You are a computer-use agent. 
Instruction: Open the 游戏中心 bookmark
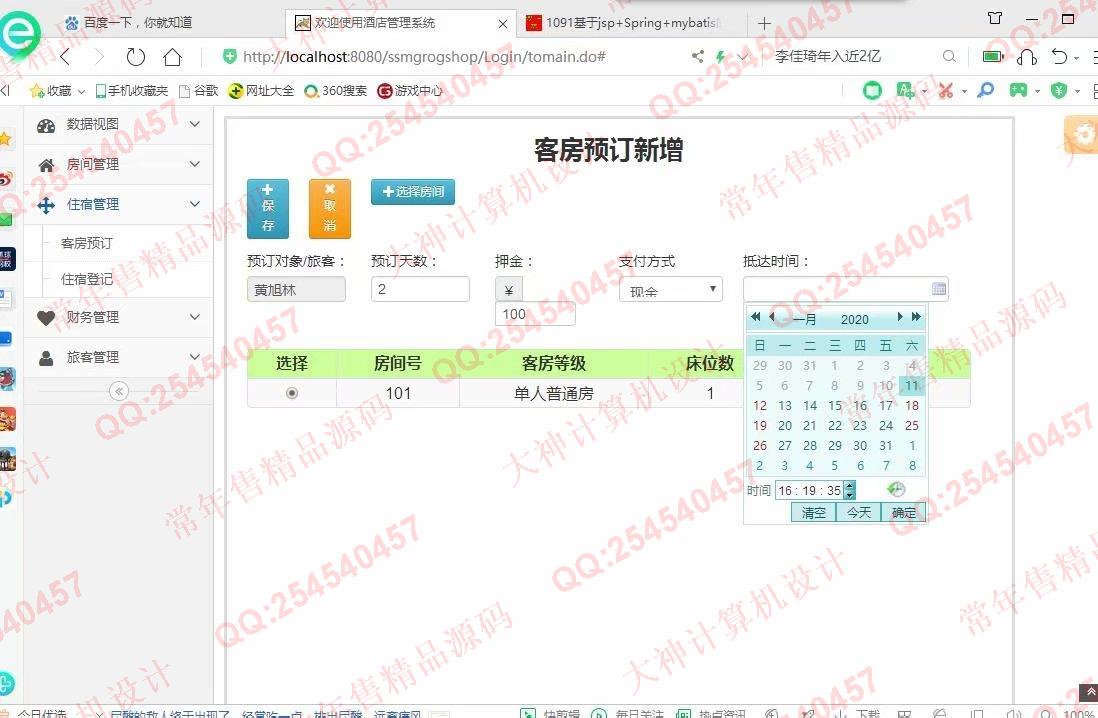pyautogui.click(x=410, y=91)
